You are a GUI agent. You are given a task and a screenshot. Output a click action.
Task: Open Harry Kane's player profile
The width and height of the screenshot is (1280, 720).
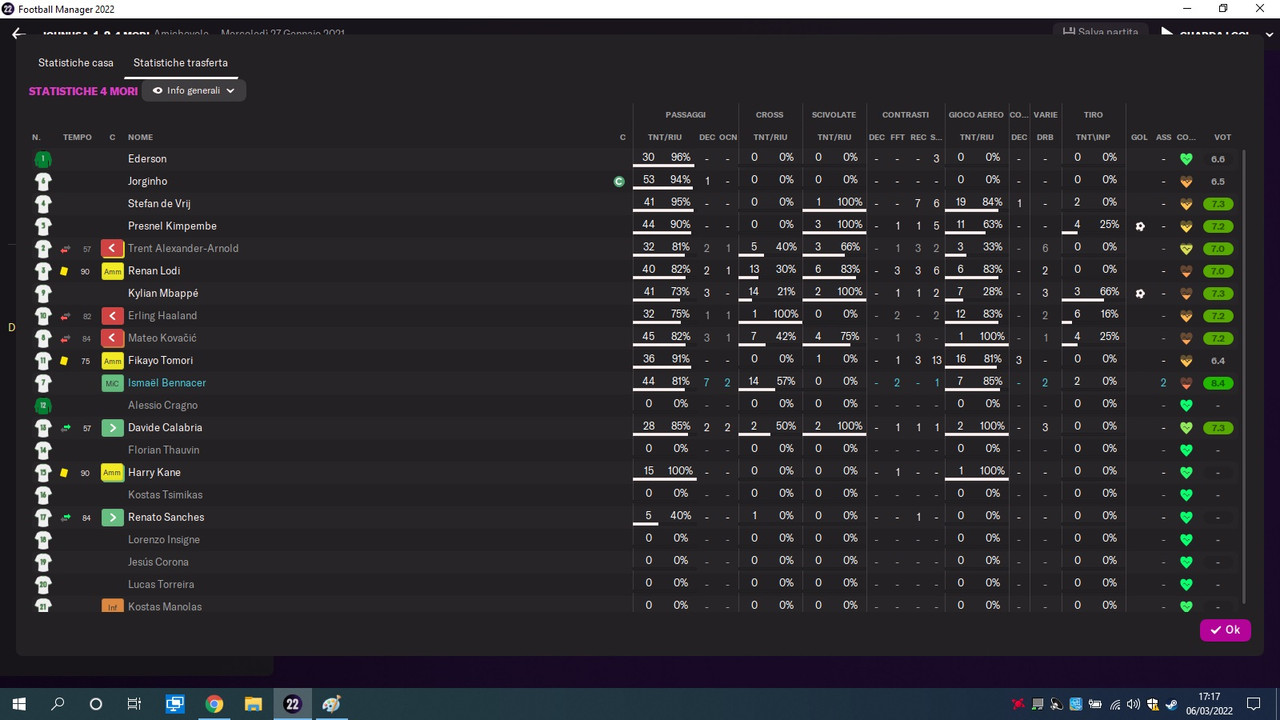click(154, 473)
